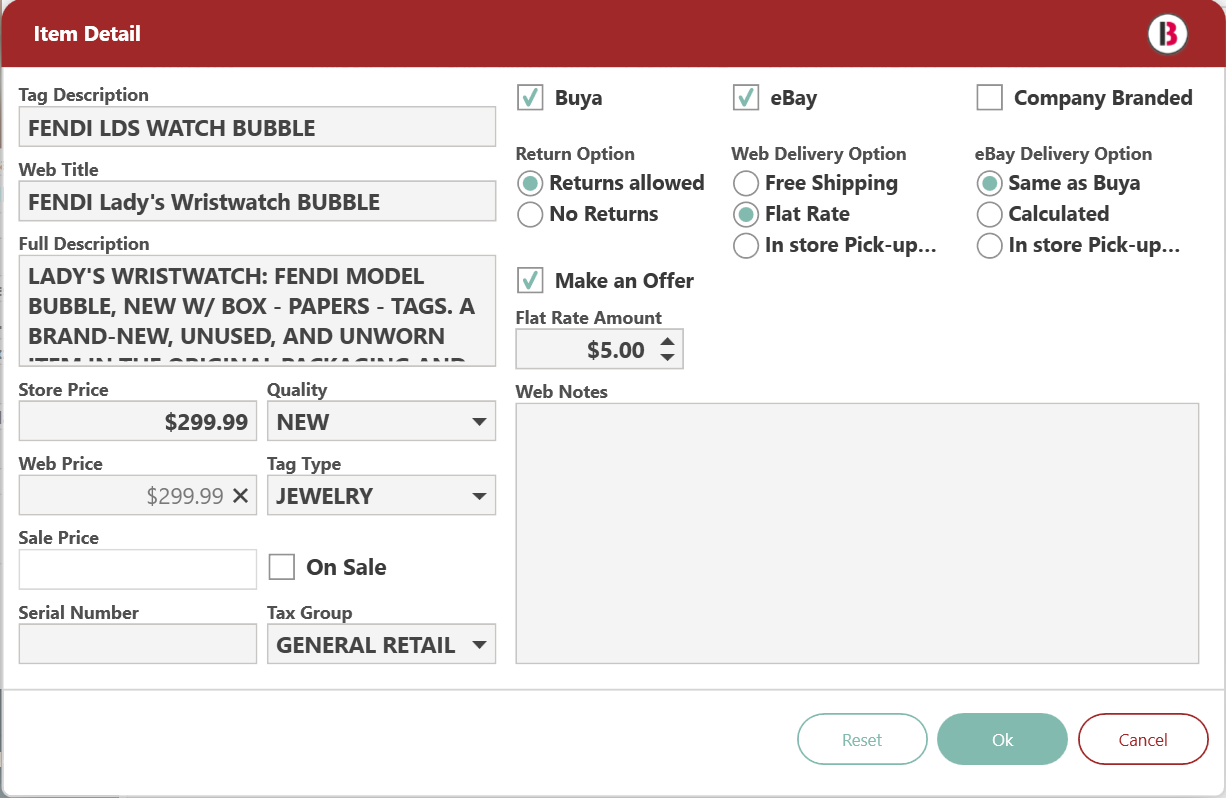The image size is (1226, 798).
Task: Click the Reset button
Action: pyautogui.click(x=862, y=740)
